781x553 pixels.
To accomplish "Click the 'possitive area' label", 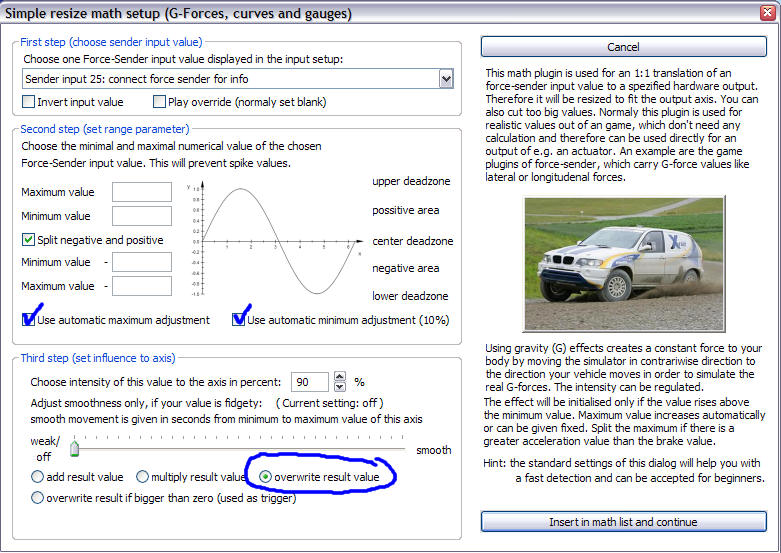I will pos(405,210).
